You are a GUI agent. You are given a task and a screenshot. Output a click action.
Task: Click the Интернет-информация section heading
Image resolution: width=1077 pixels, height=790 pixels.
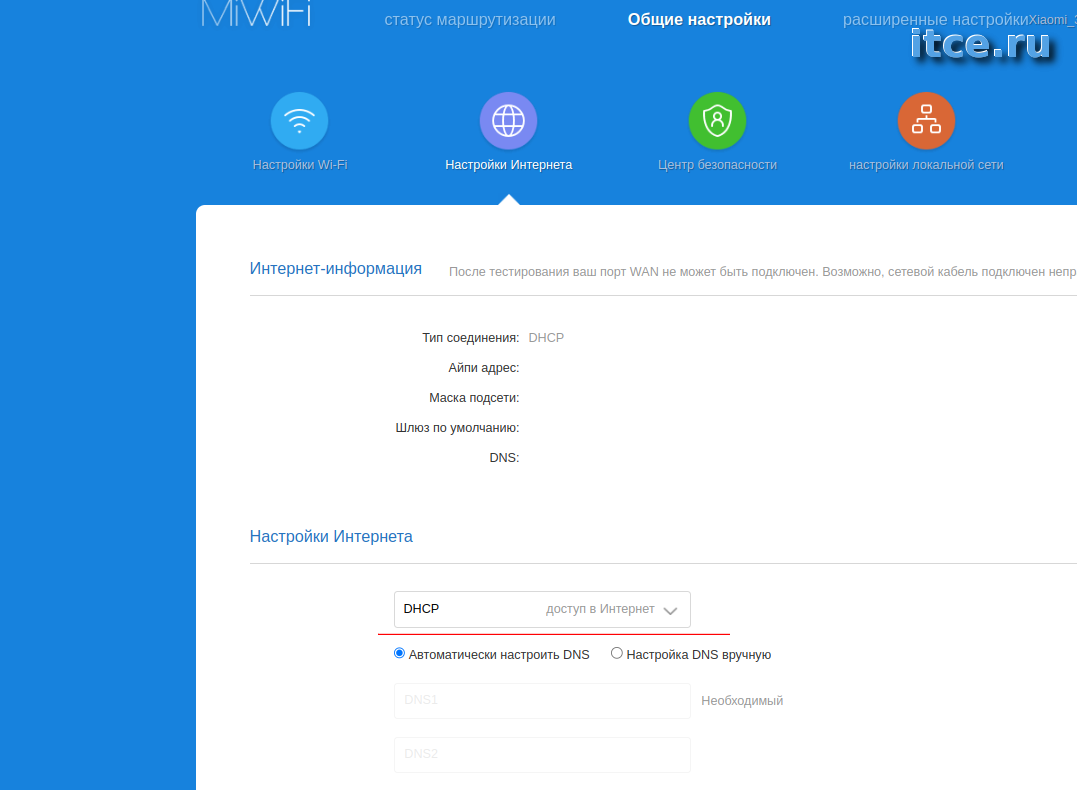click(336, 269)
